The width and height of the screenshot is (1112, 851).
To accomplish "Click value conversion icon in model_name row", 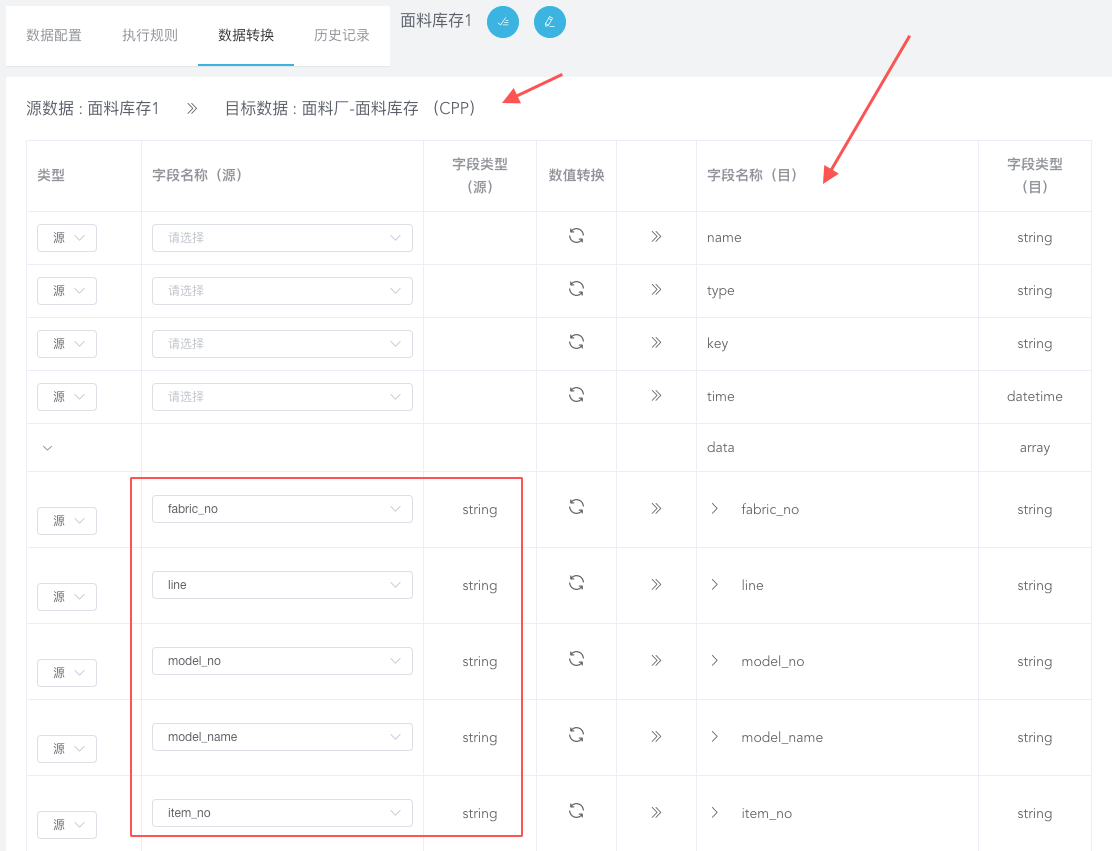I will (x=577, y=735).
